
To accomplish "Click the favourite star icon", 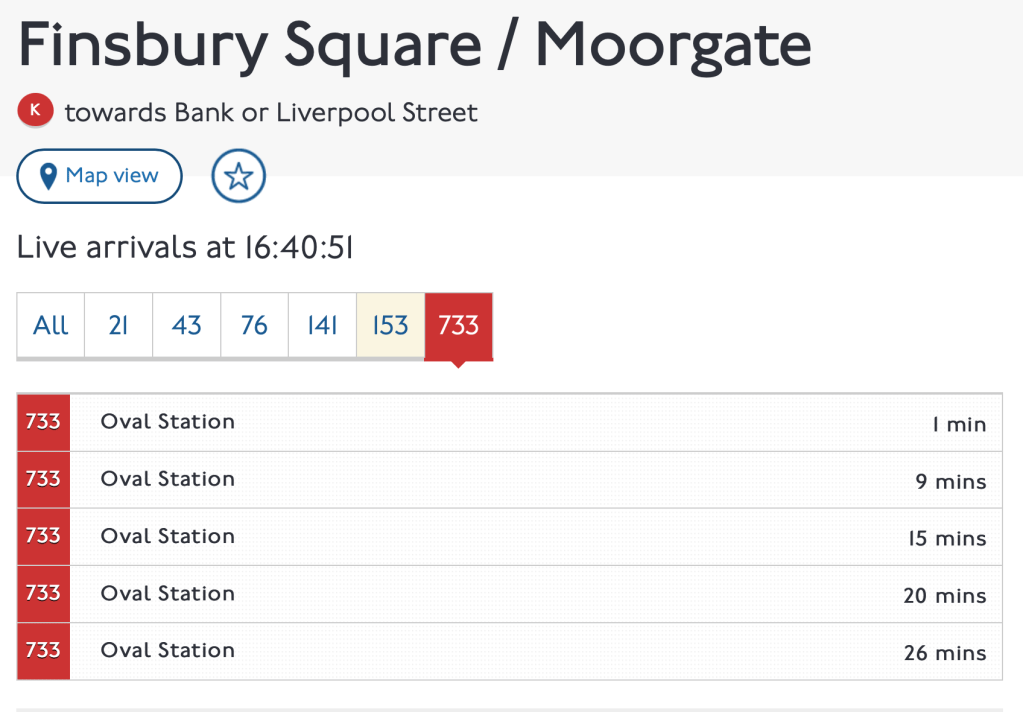I will click(x=238, y=177).
